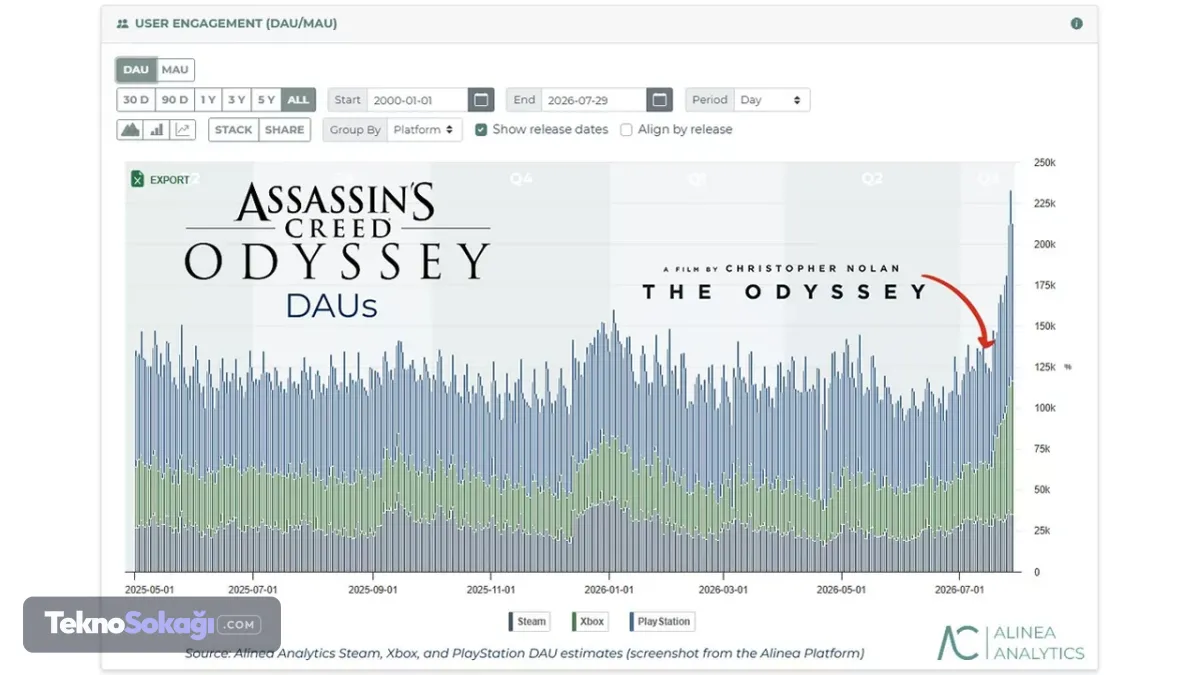The height and width of the screenshot is (675, 1200).
Task: Edit the End date field 2026-07-29
Action: (594, 100)
